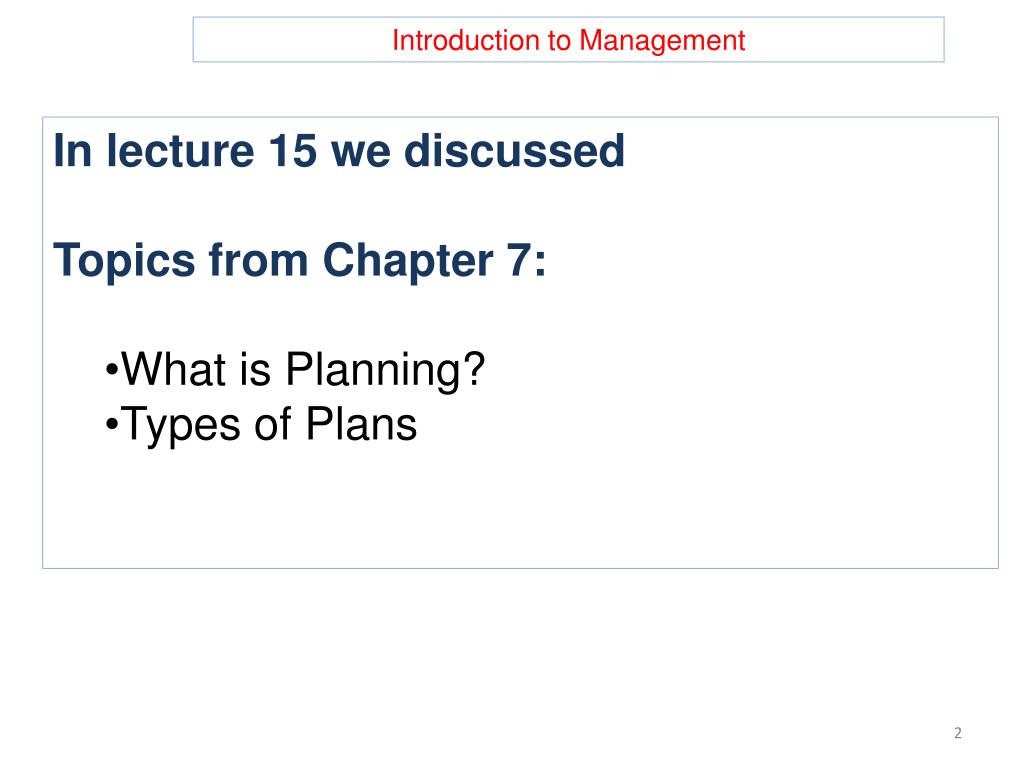Click the word 'lecture' in the heading
The width and height of the screenshot is (1024, 768).
point(180,151)
